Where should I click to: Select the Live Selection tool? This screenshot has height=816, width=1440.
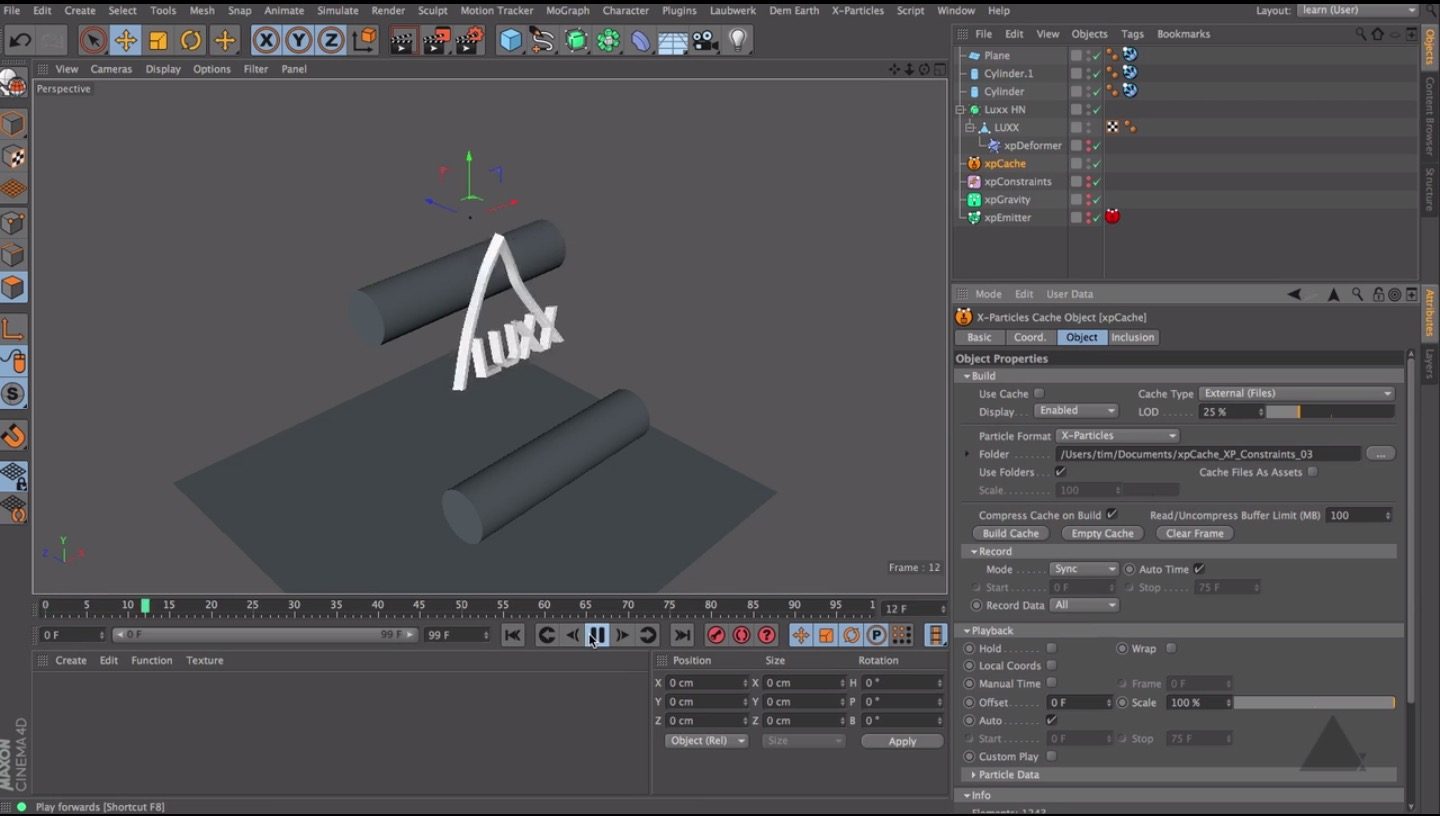tap(92, 41)
